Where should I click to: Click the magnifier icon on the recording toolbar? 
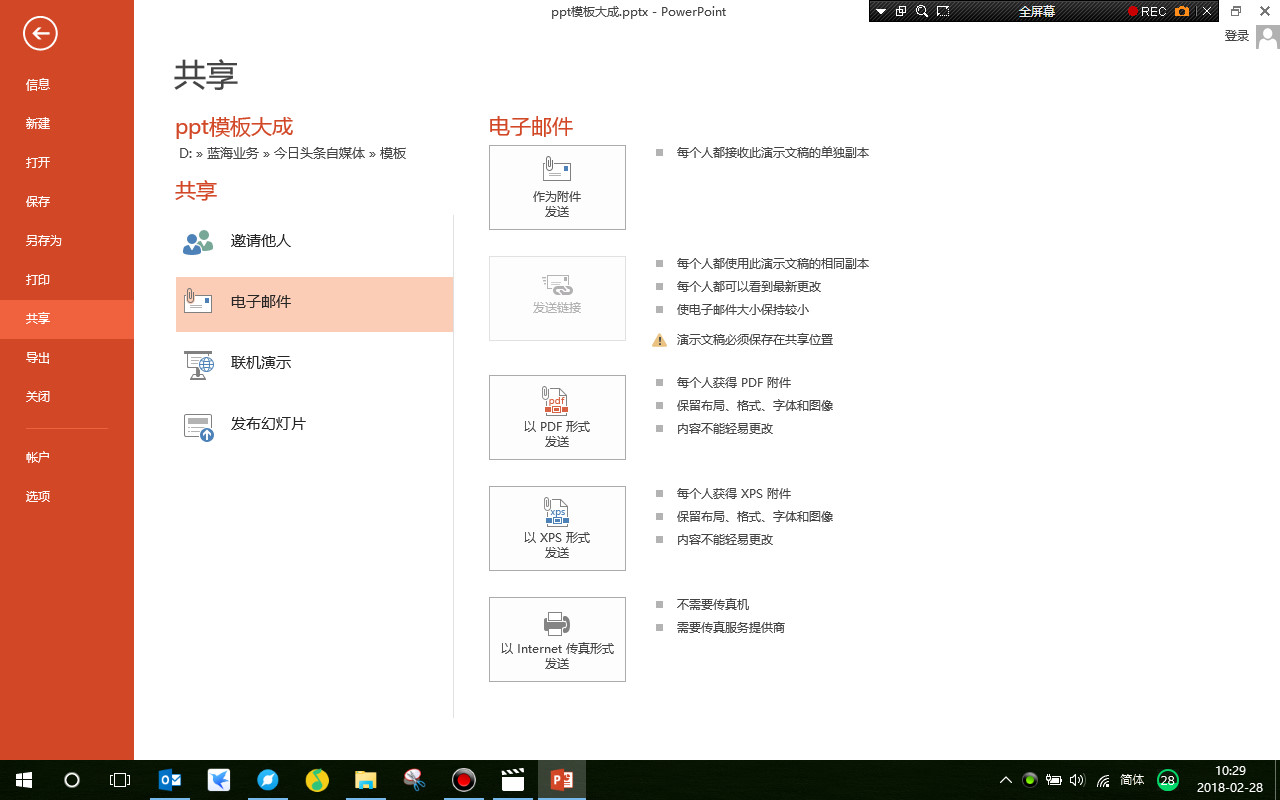point(921,11)
